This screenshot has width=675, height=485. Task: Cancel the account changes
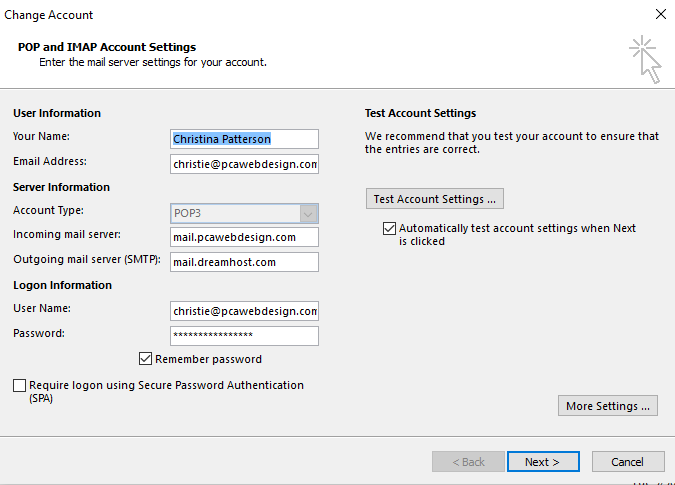628,462
